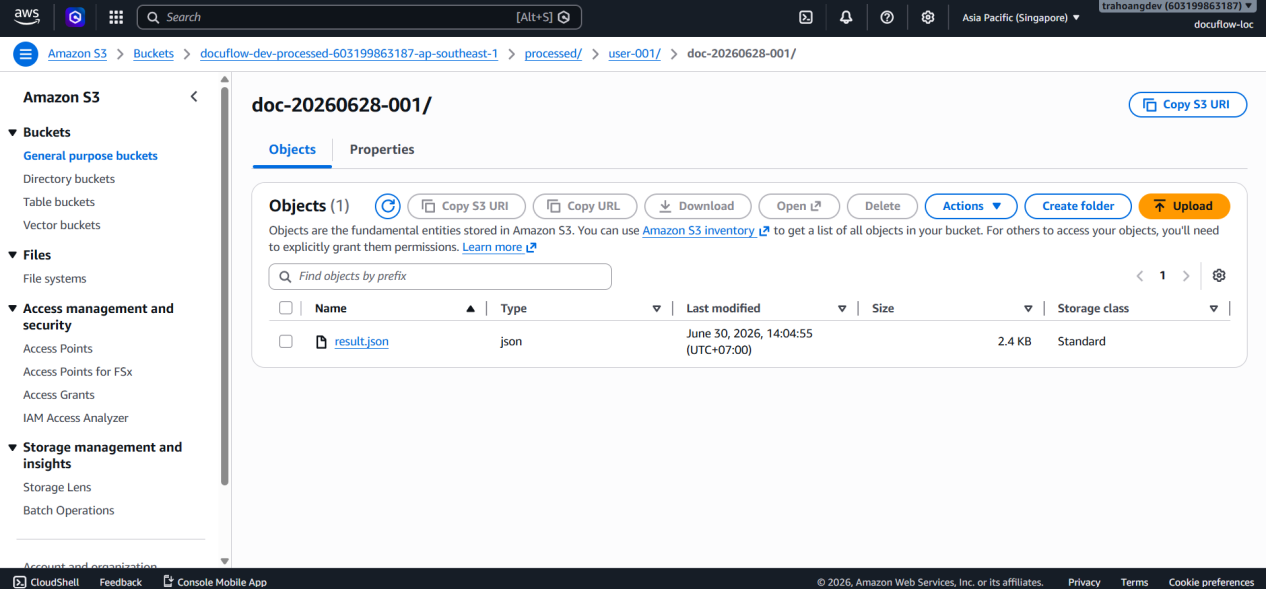Switch to the Objects tab
Screen dimensions: 1266x589
tap(292, 149)
